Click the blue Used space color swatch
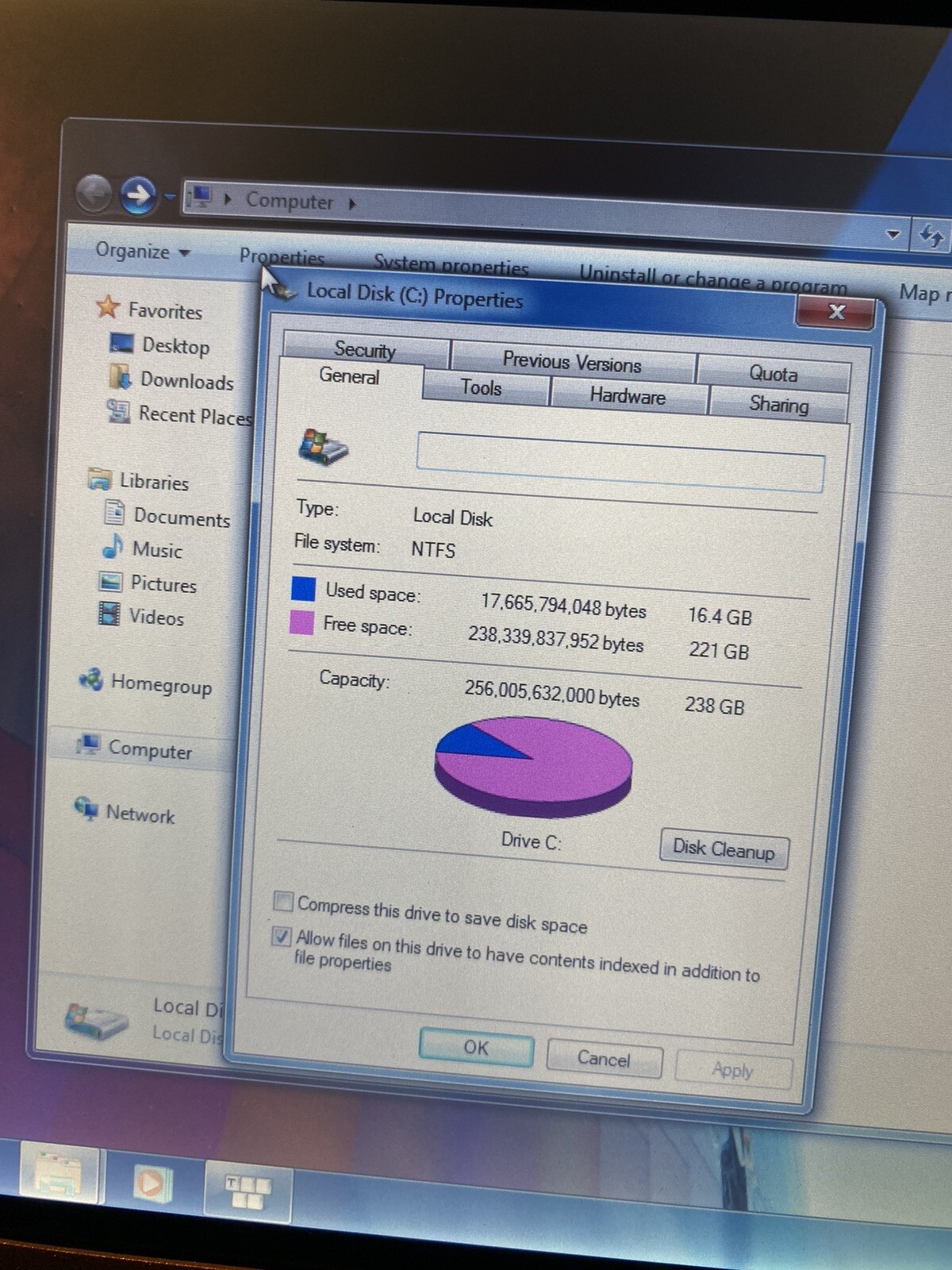Image resolution: width=952 pixels, height=1270 pixels. (x=303, y=588)
